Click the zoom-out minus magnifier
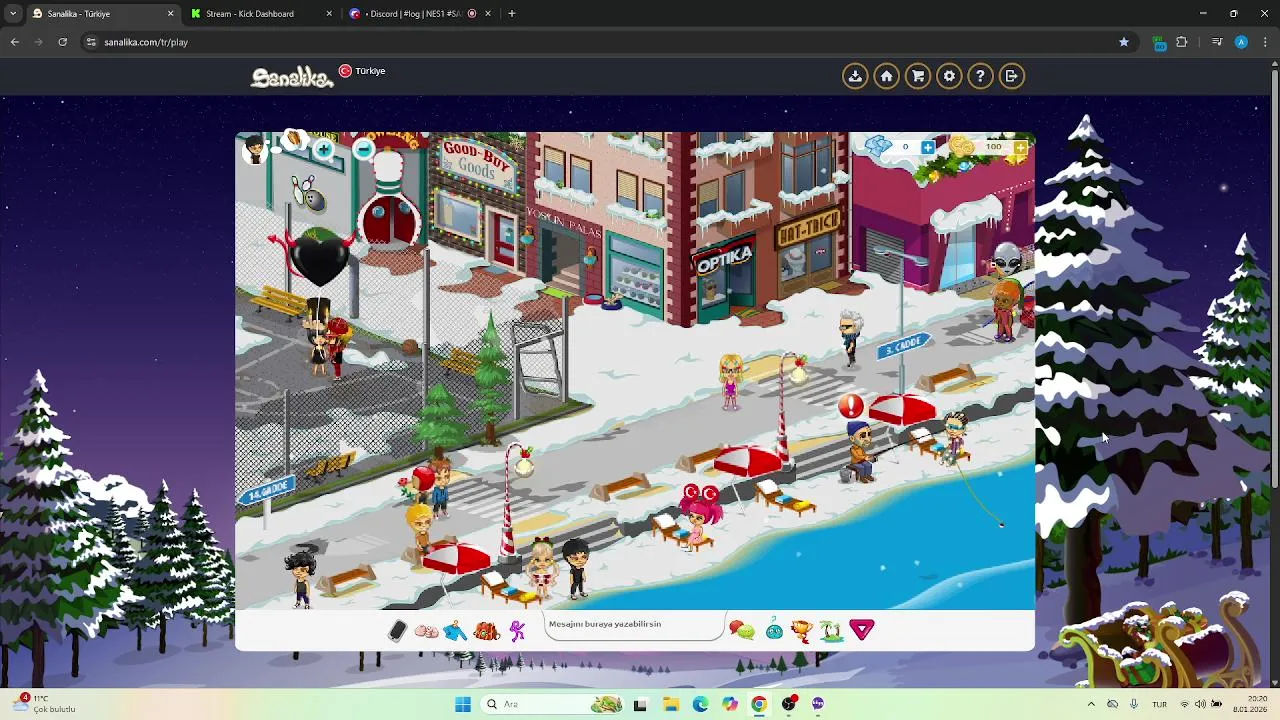Viewport: 1280px width, 720px height. pos(363,150)
